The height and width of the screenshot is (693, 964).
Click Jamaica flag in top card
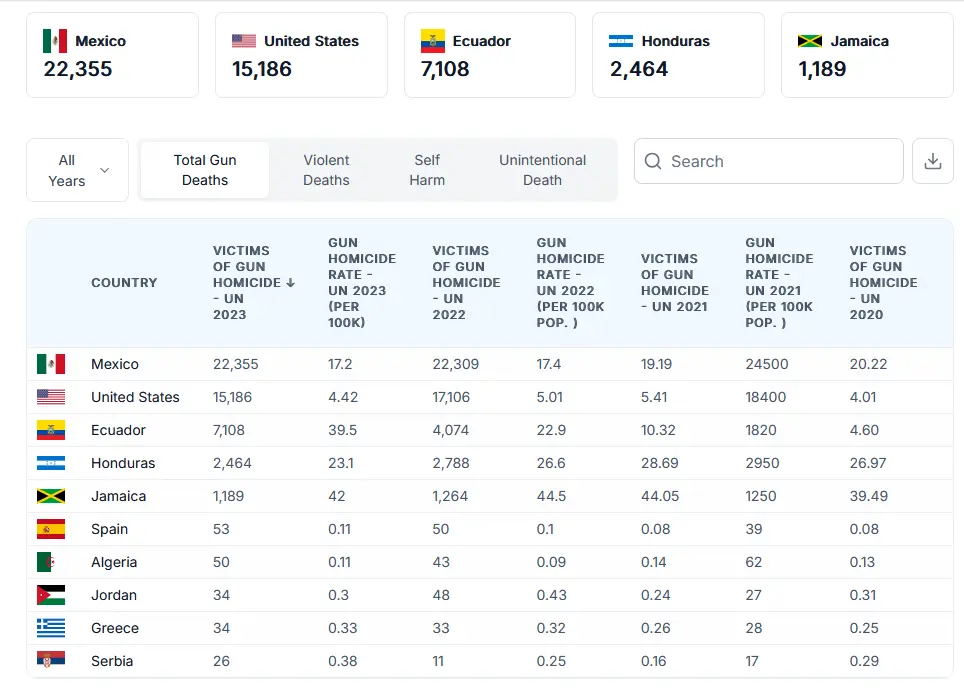point(810,41)
